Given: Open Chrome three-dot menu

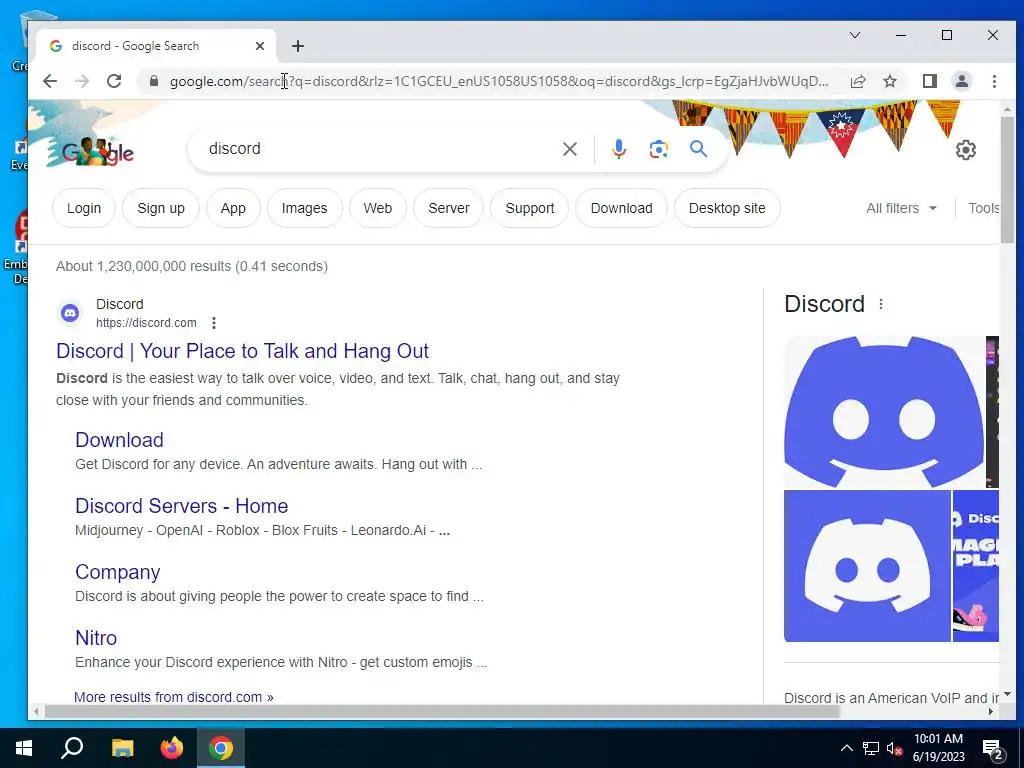Looking at the screenshot, I should pos(994,81).
